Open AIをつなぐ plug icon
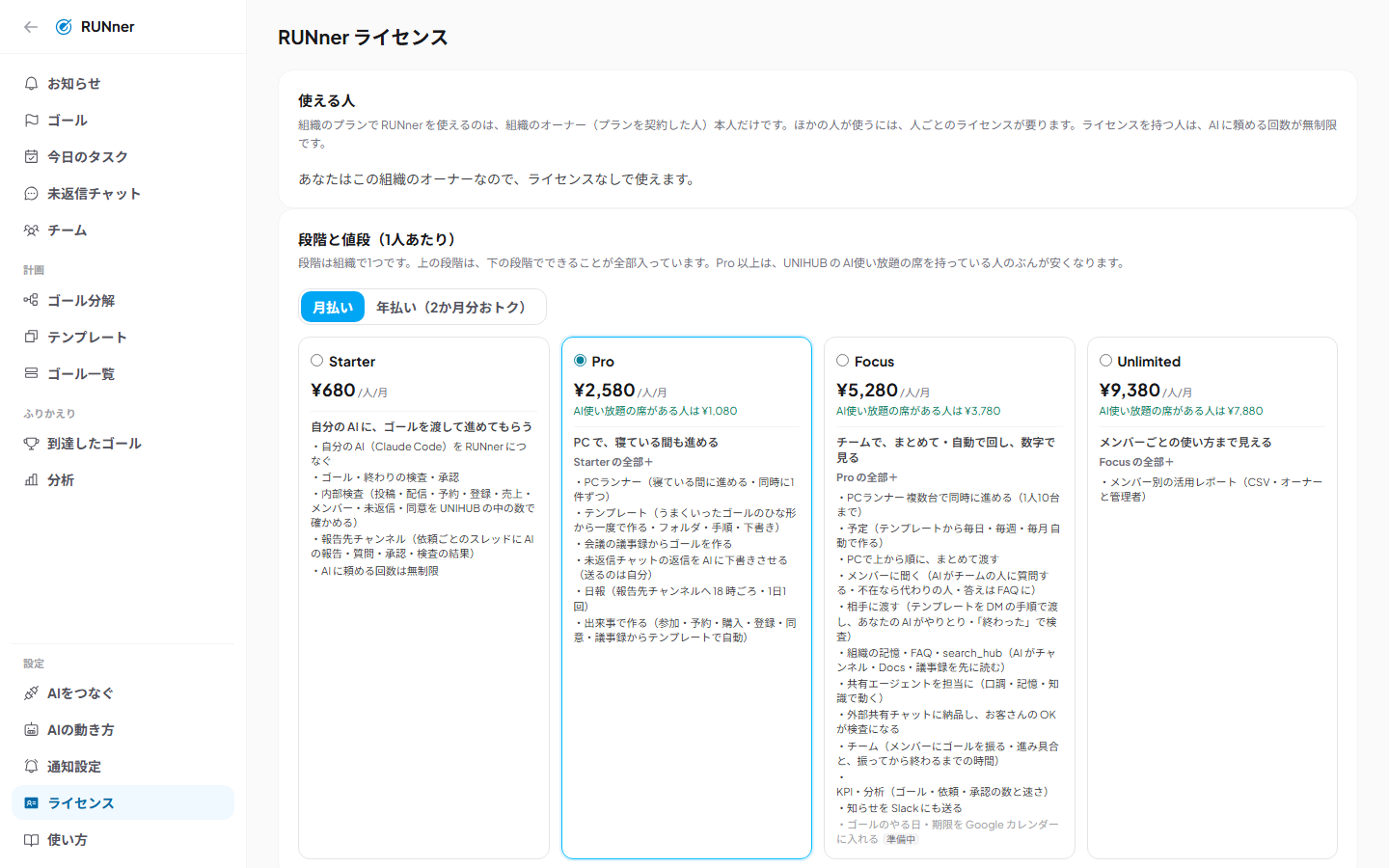This screenshot has width=1389, height=868. [x=31, y=693]
